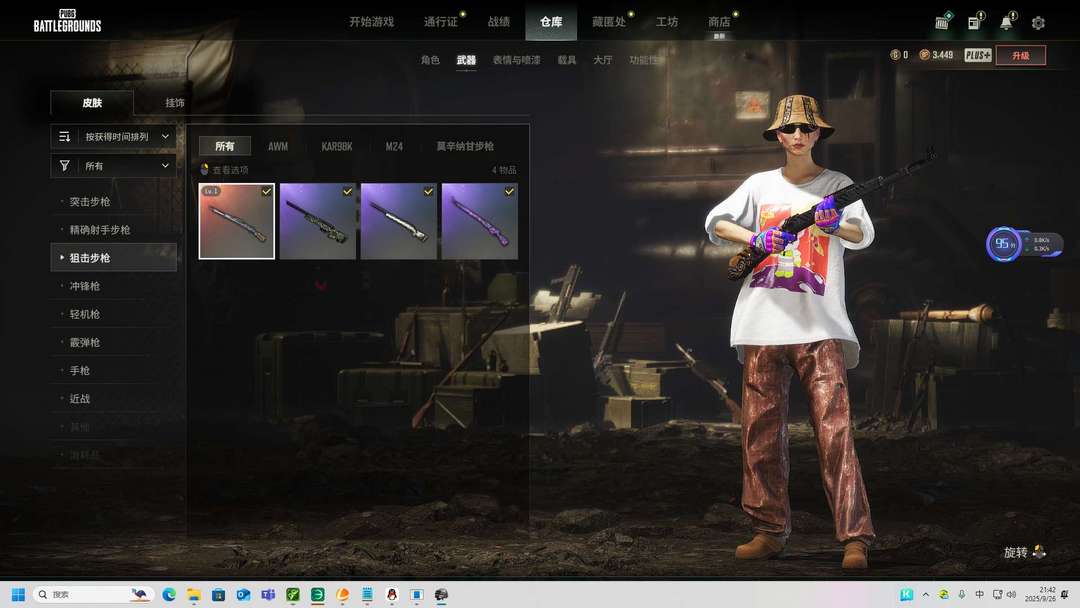The width and height of the screenshot is (1080, 608).
Task: Switch to the PUBG helmet icon on the taskbar
Action: (x=442, y=594)
